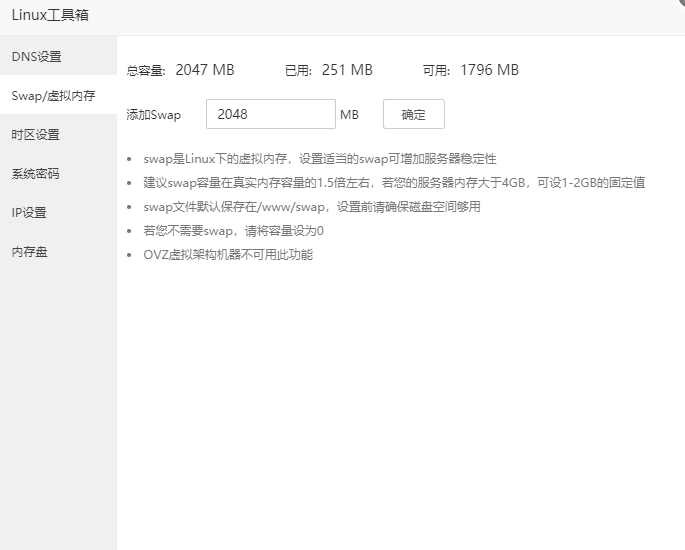The width and height of the screenshot is (685, 550).
Task: Open the DNS设置 tab
Action: [x=58, y=56]
